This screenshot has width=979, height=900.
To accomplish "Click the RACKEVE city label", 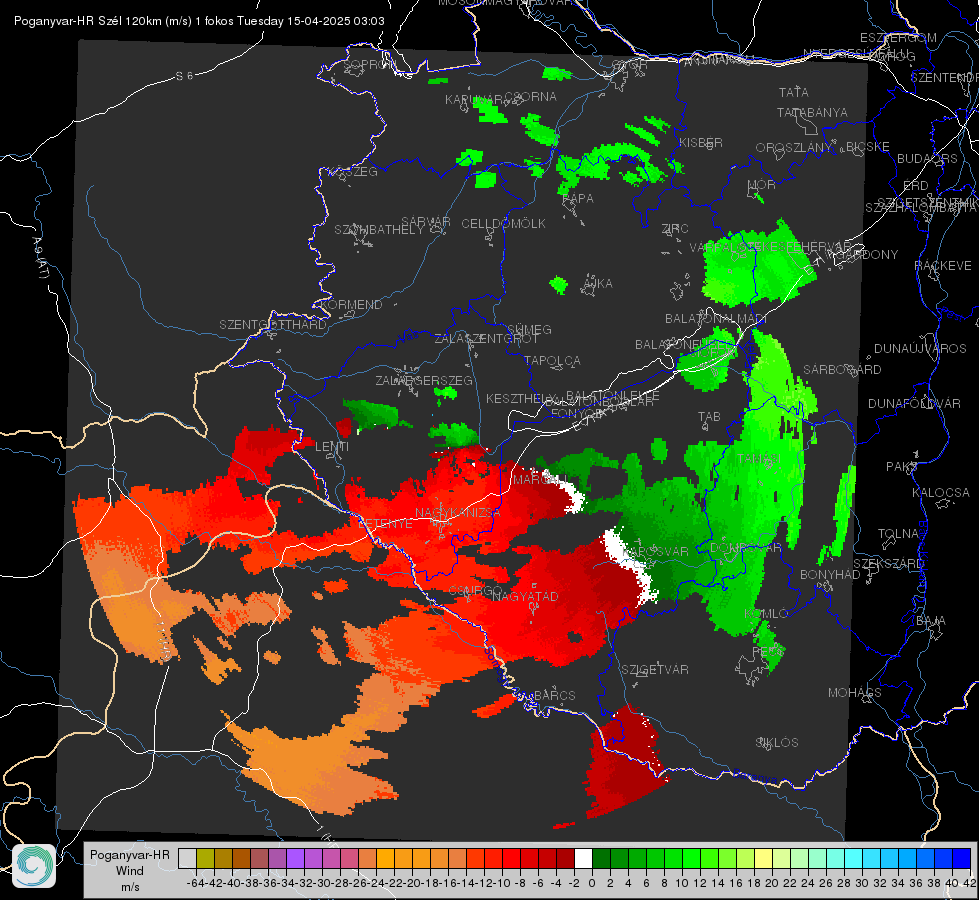I will pyautogui.click(x=943, y=266).
